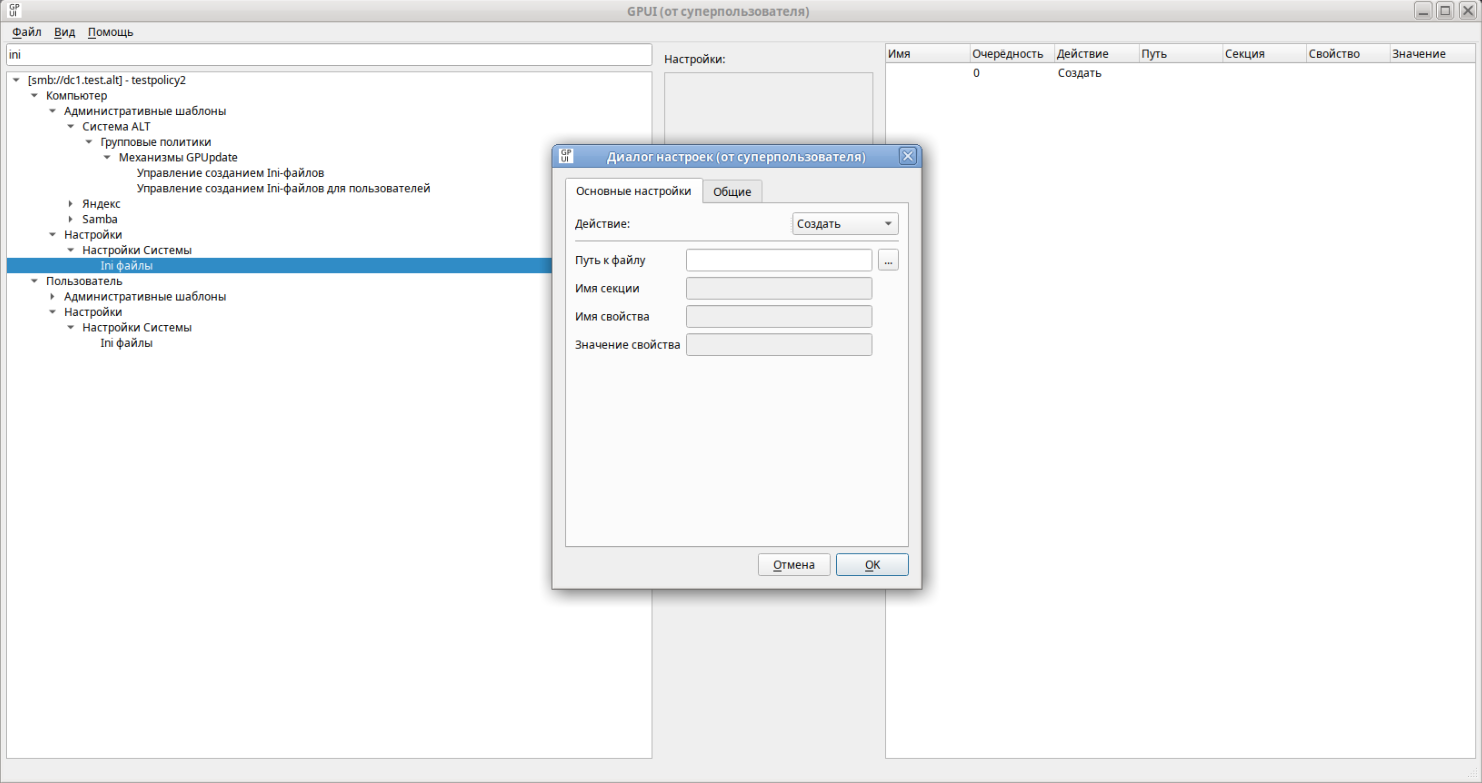Open the Файл menu
The image size is (1482, 783).
click(27, 32)
